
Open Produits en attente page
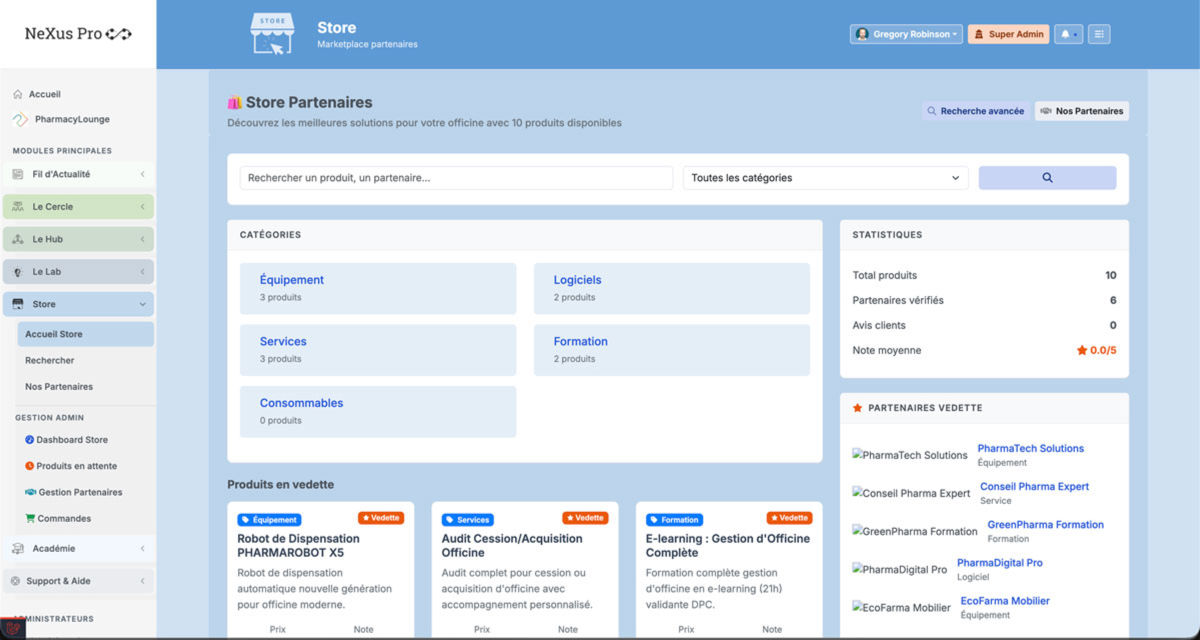pos(76,466)
